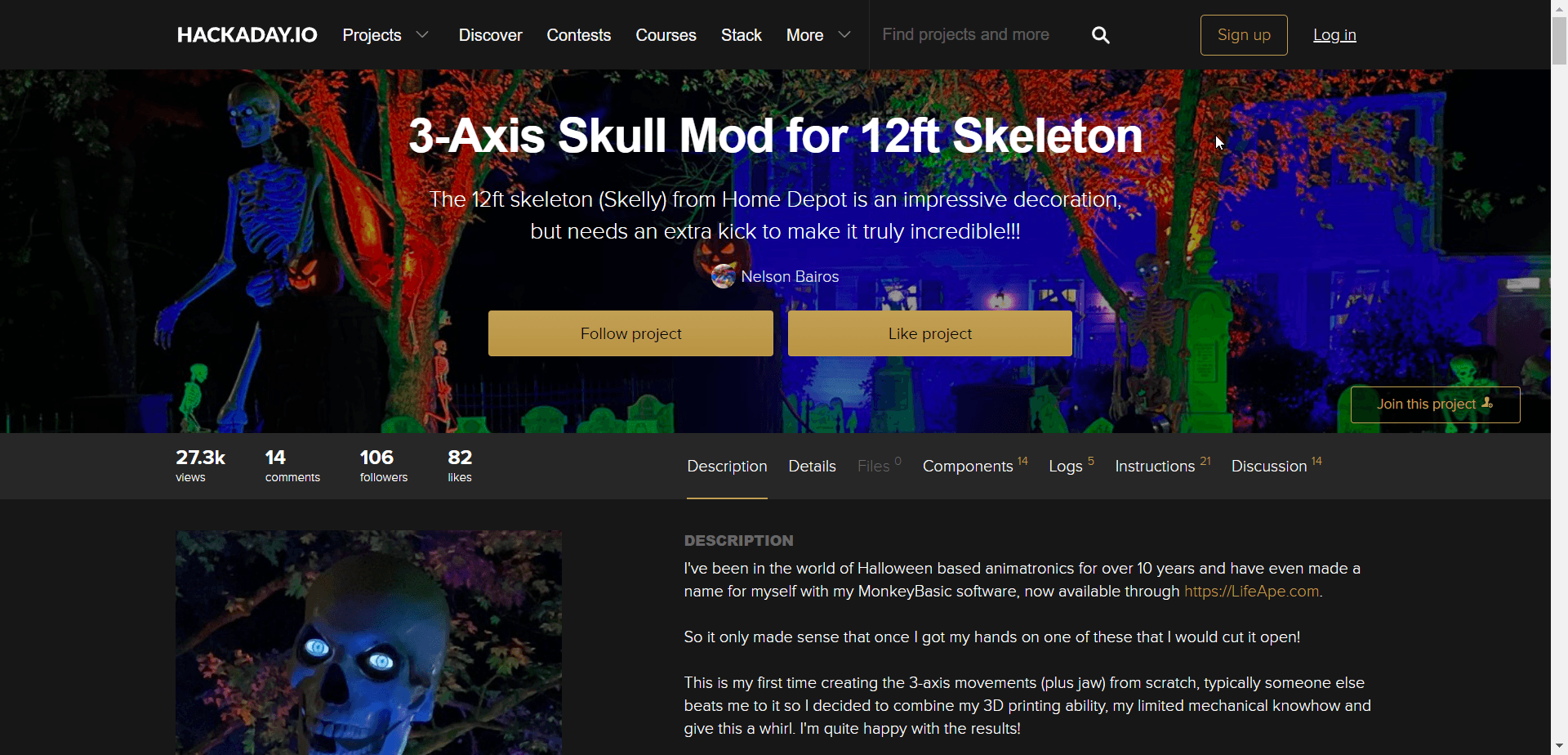
Task: Open the Instructions tab
Action: click(x=1162, y=466)
